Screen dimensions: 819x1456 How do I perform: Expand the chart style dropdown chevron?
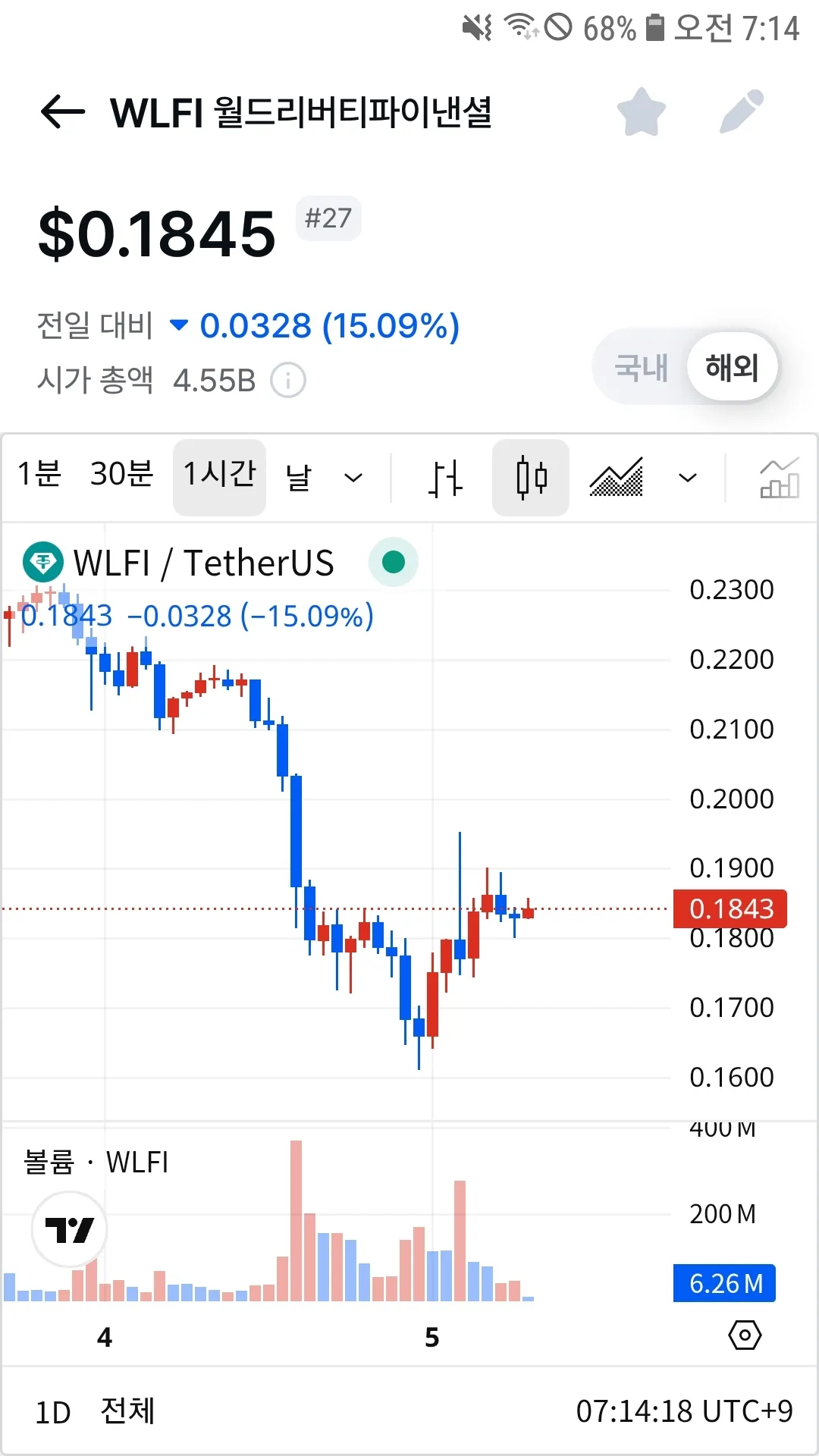pyautogui.click(x=688, y=478)
